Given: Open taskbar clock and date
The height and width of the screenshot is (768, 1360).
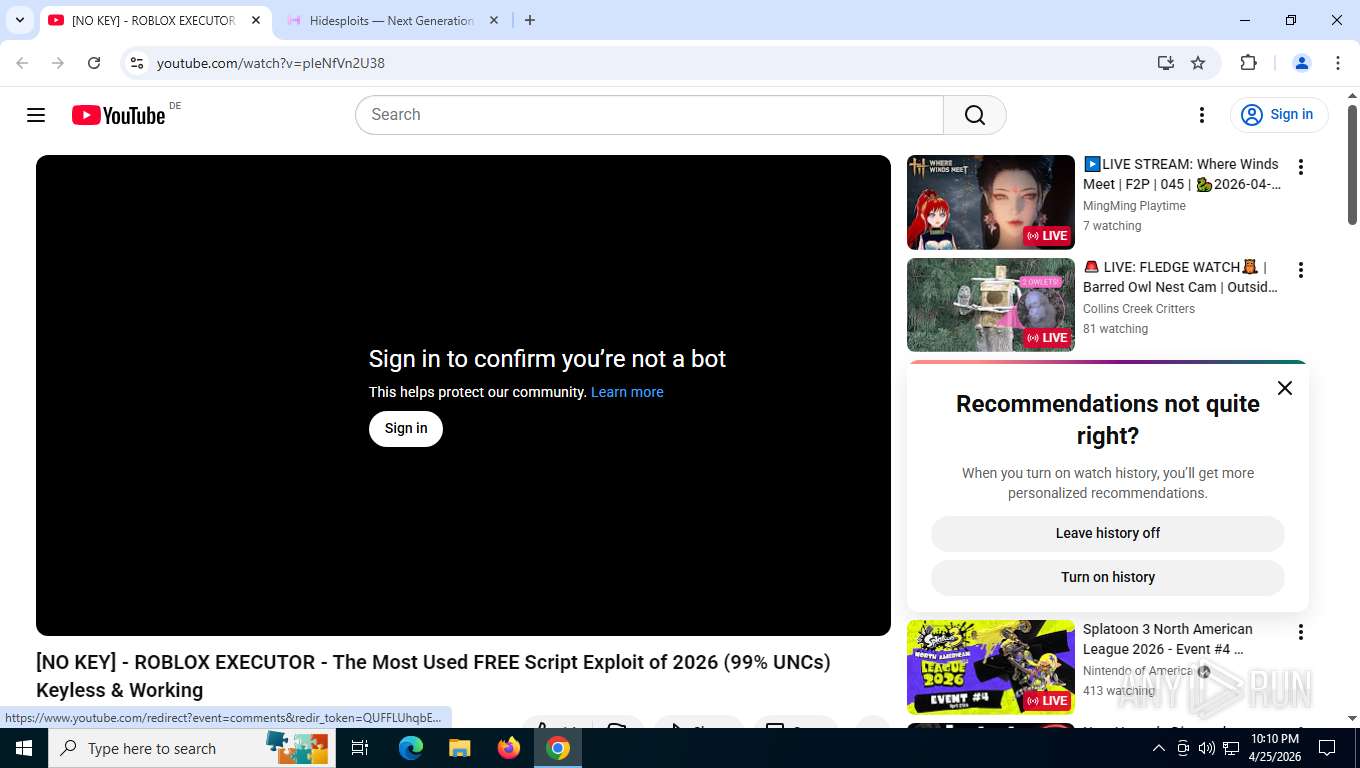Looking at the screenshot, I should tap(1275, 748).
